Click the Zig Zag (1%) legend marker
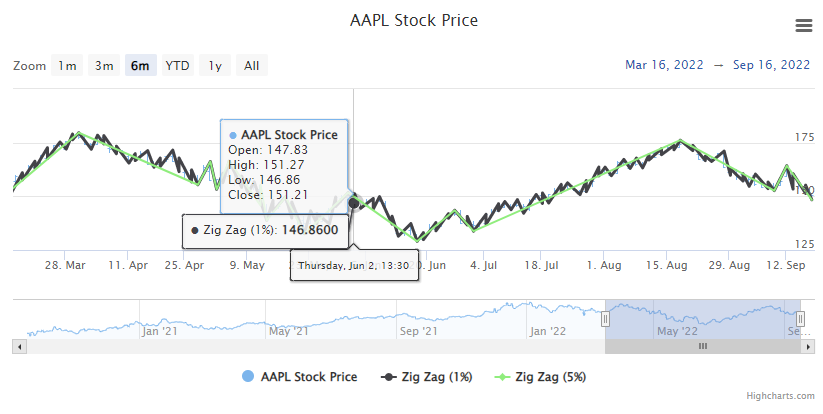The height and width of the screenshot is (414, 823). (x=388, y=377)
